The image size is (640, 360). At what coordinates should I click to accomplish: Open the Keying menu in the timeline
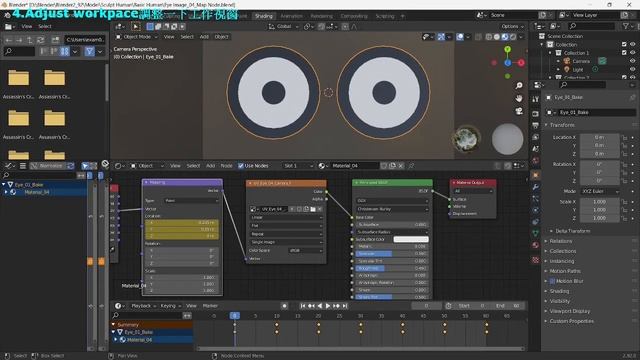pos(170,306)
